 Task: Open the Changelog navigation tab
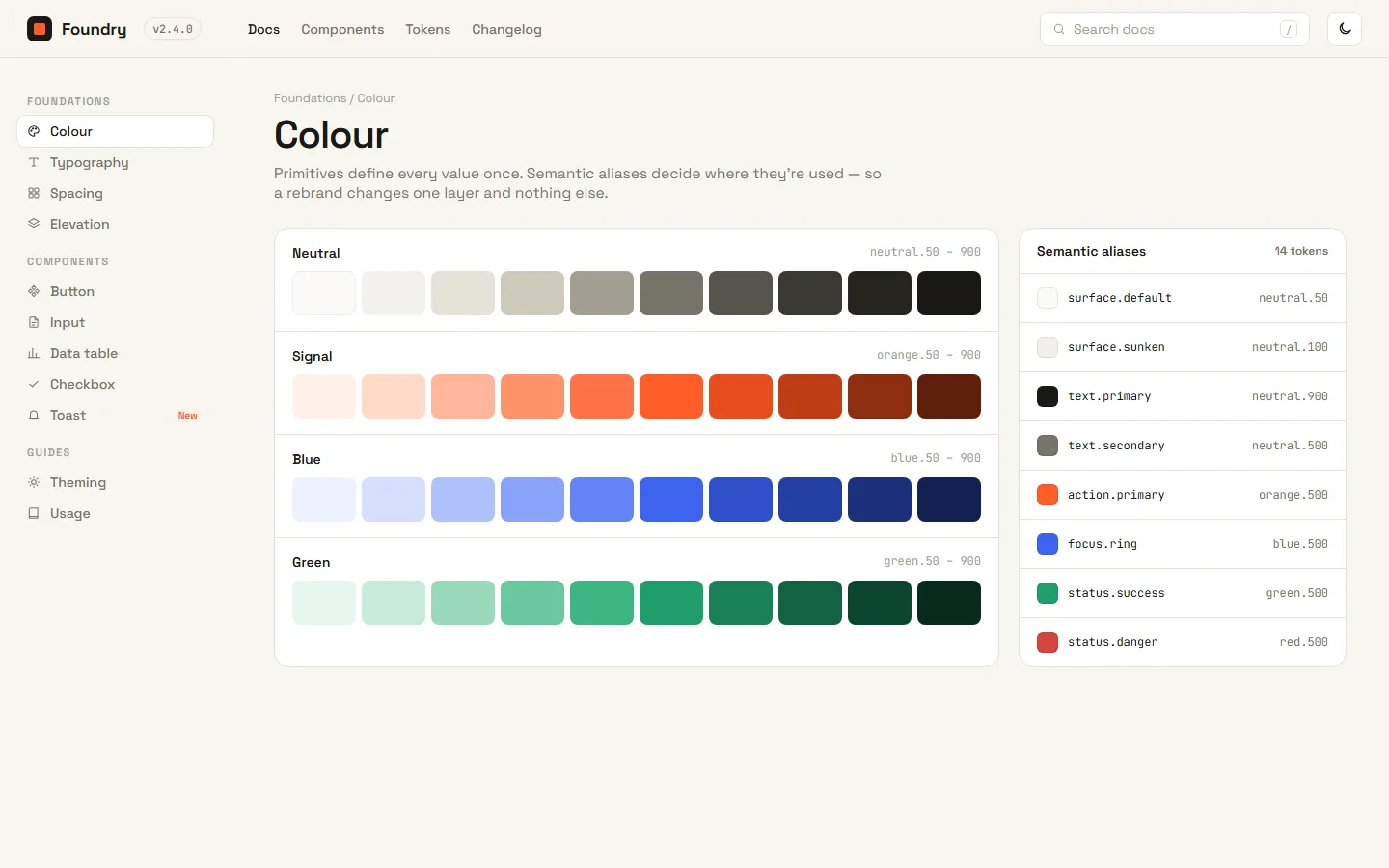[x=506, y=29]
